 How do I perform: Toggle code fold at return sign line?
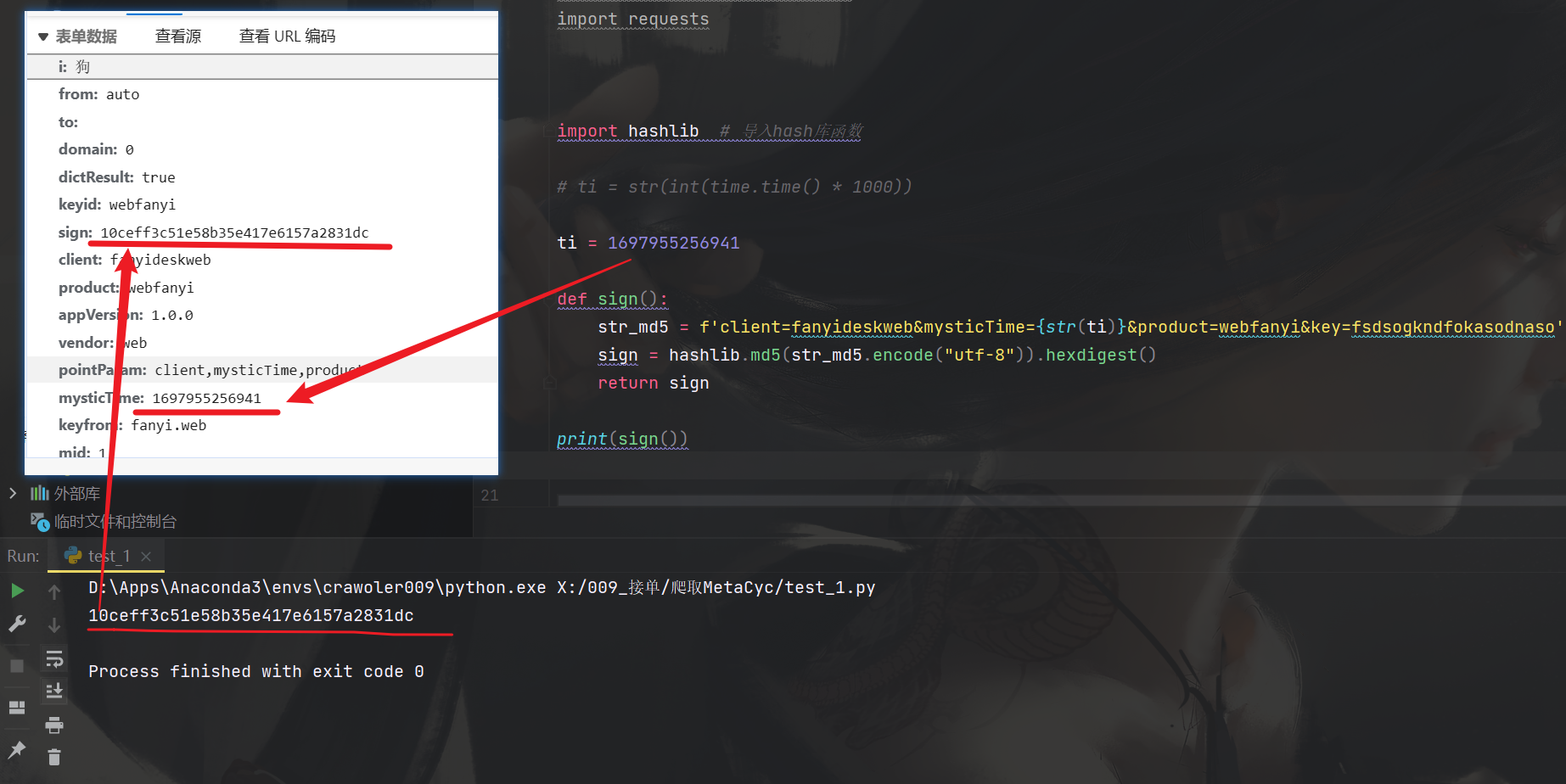pyautogui.click(x=550, y=383)
